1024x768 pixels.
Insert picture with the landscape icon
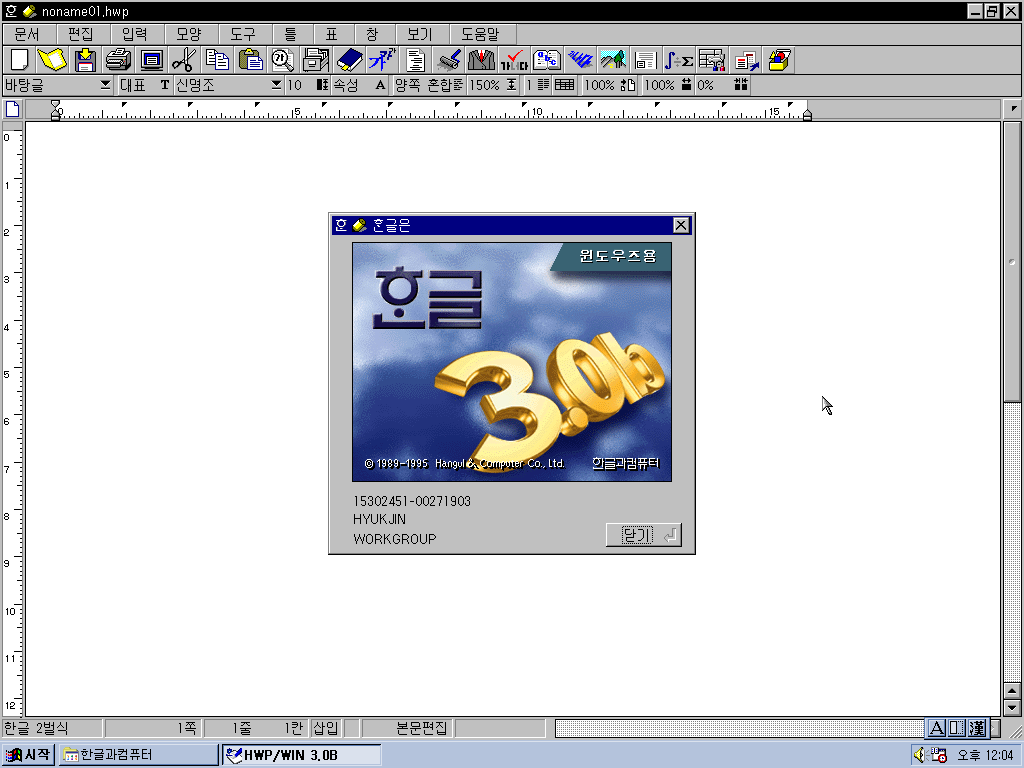613,60
